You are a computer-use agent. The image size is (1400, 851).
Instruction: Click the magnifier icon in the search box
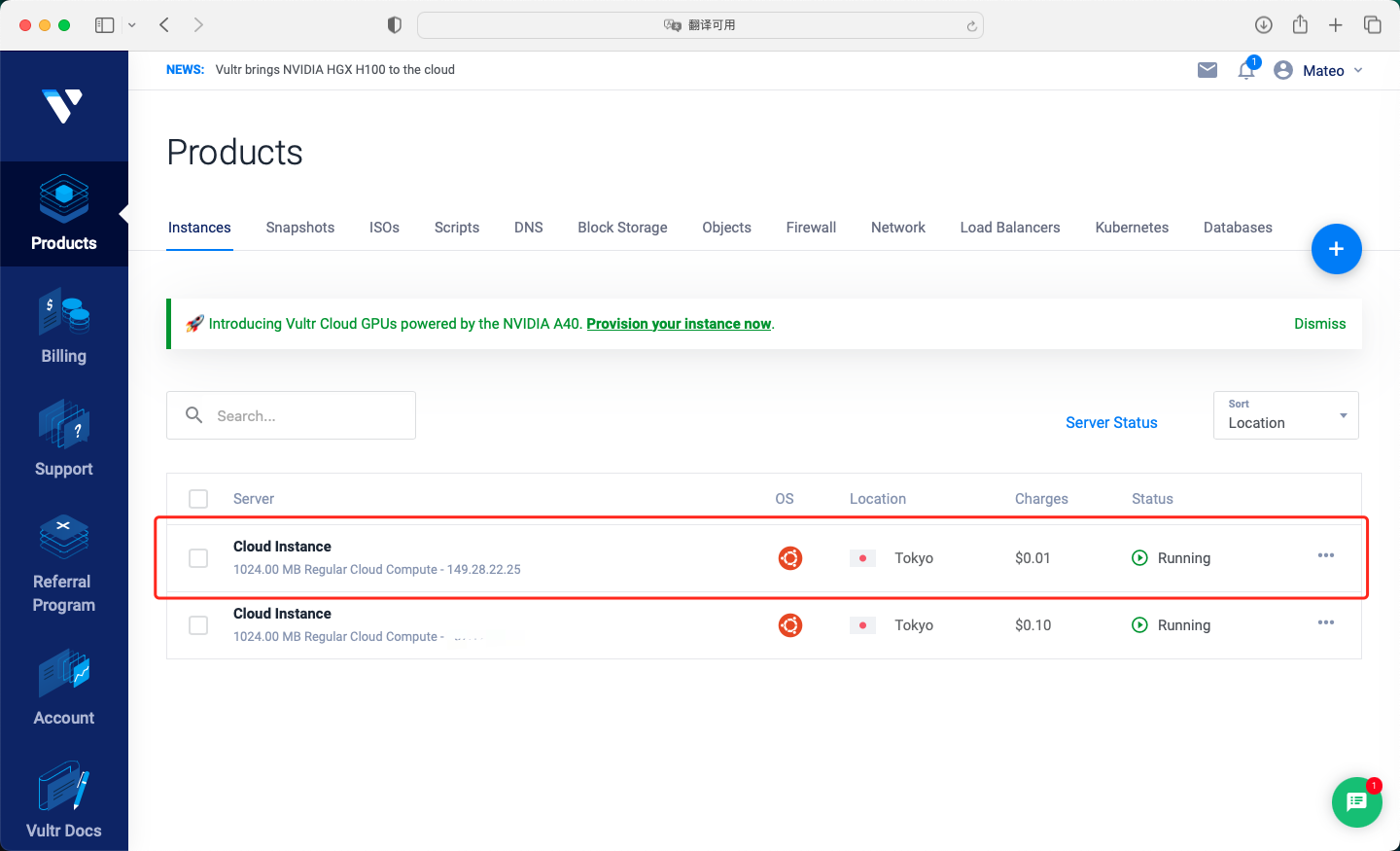194,415
